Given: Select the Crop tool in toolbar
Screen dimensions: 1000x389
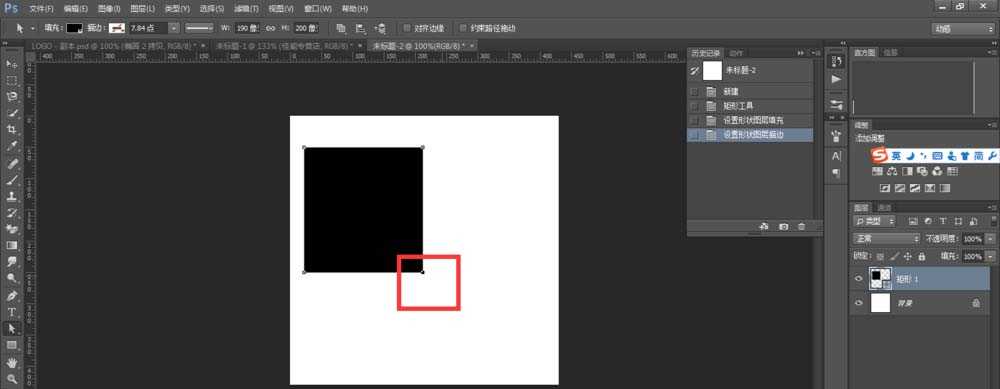Looking at the screenshot, I should (x=11, y=129).
